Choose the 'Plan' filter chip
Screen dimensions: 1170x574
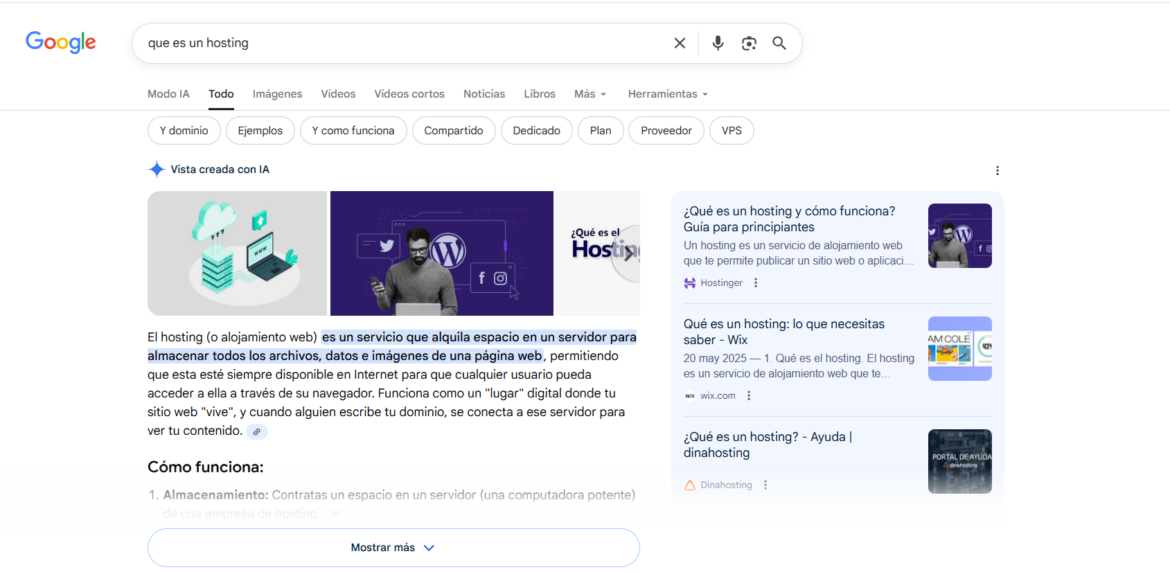pos(601,131)
